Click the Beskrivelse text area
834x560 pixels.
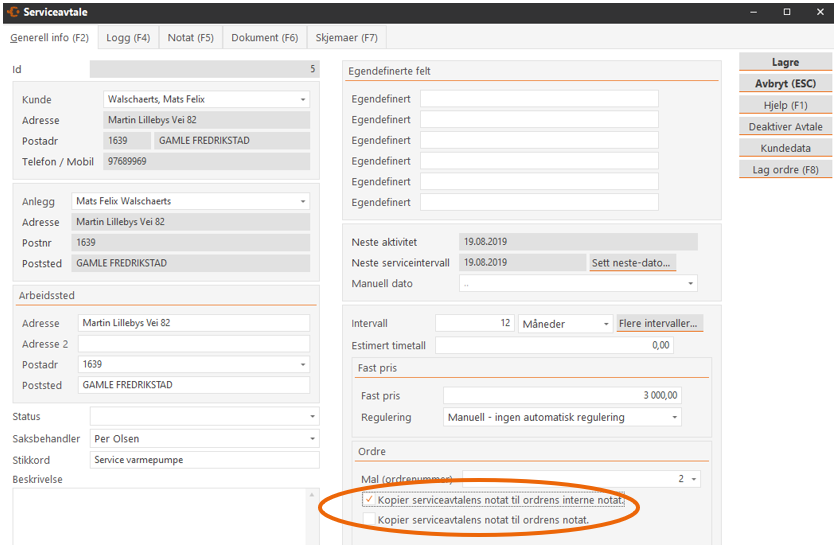(160, 517)
